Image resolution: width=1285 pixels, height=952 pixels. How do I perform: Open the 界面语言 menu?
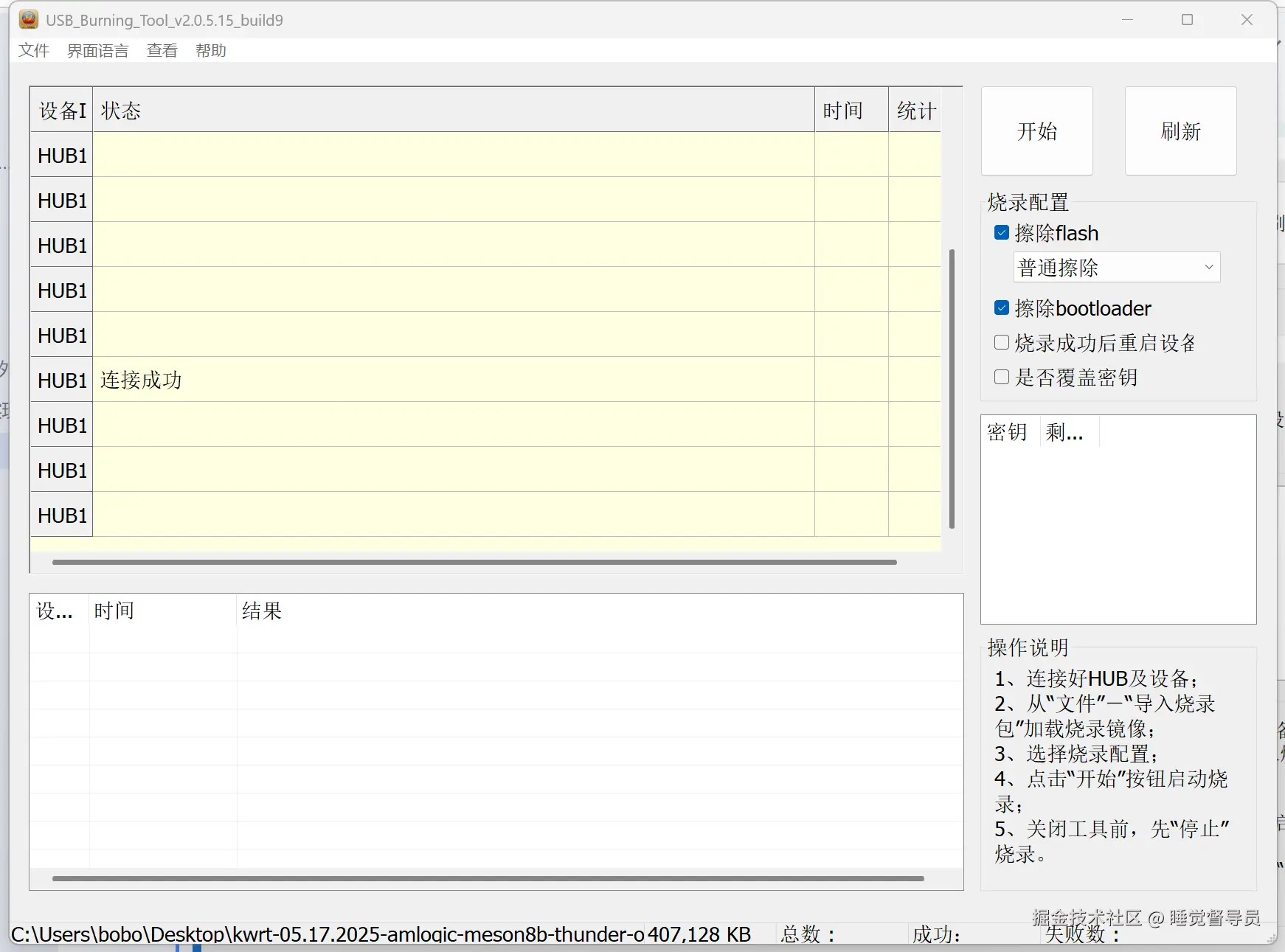tap(98, 50)
